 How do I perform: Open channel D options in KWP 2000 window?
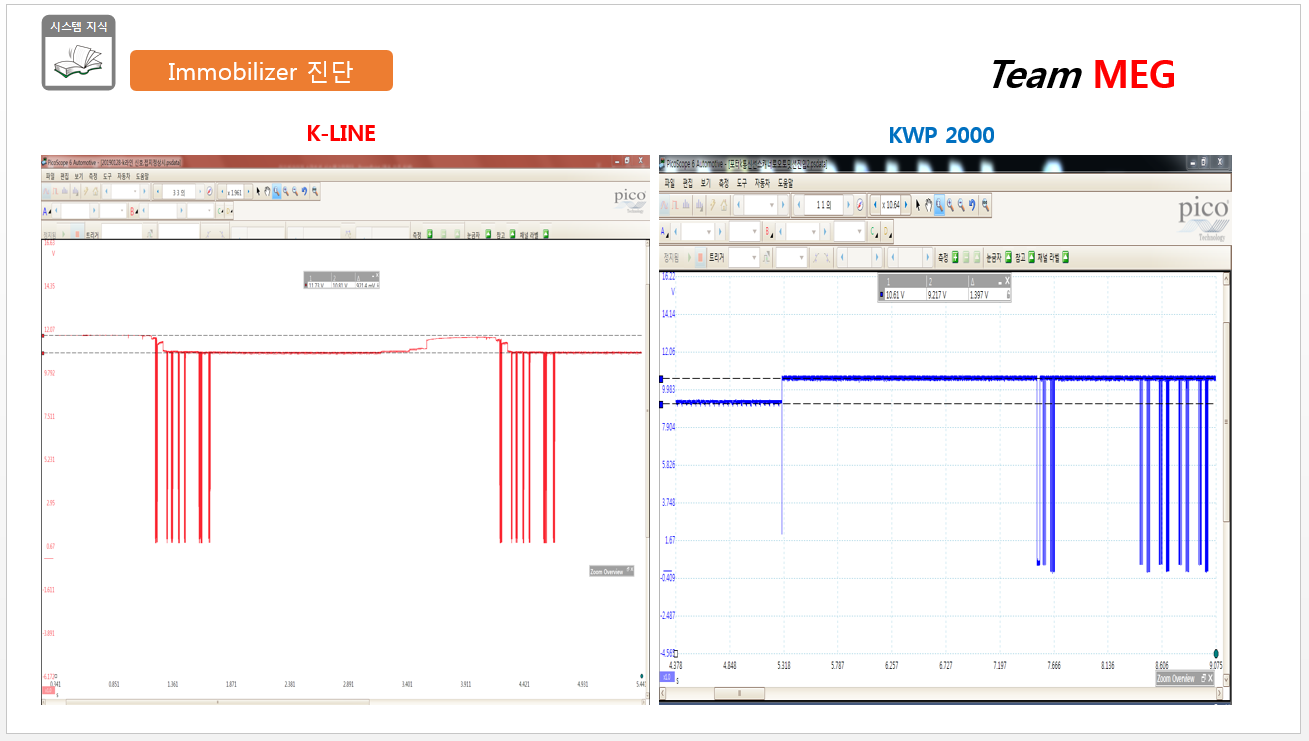887,232
